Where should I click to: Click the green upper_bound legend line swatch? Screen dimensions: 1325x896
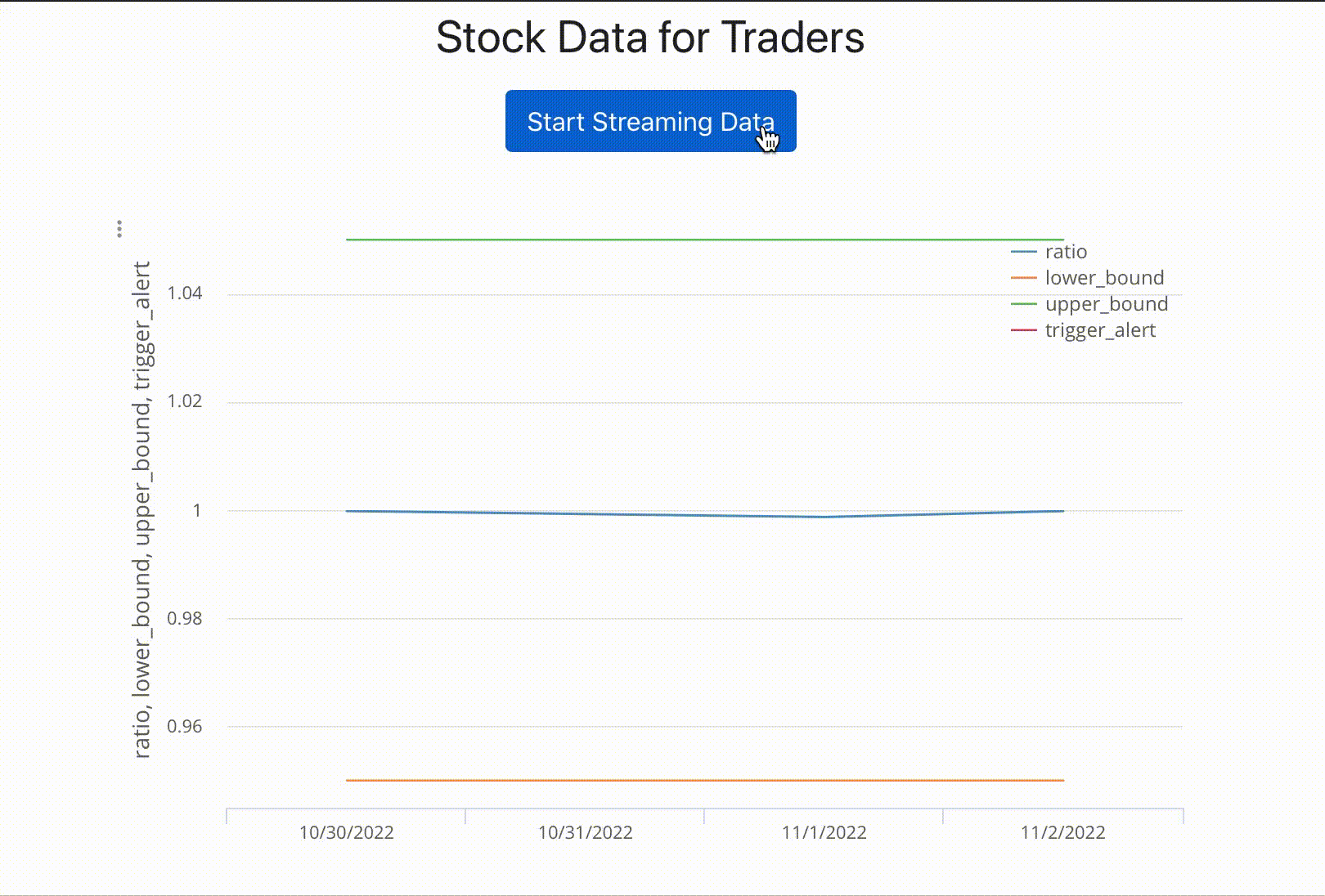coord(1024,304)
